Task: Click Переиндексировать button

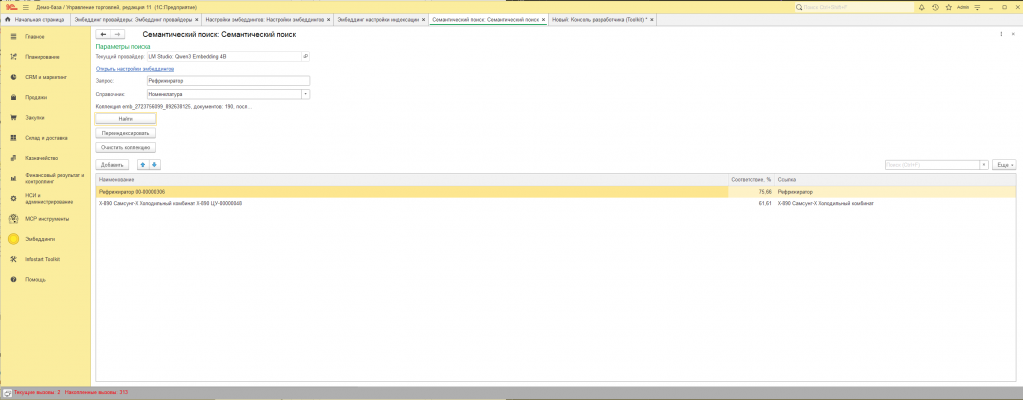Action: (126, 133)
